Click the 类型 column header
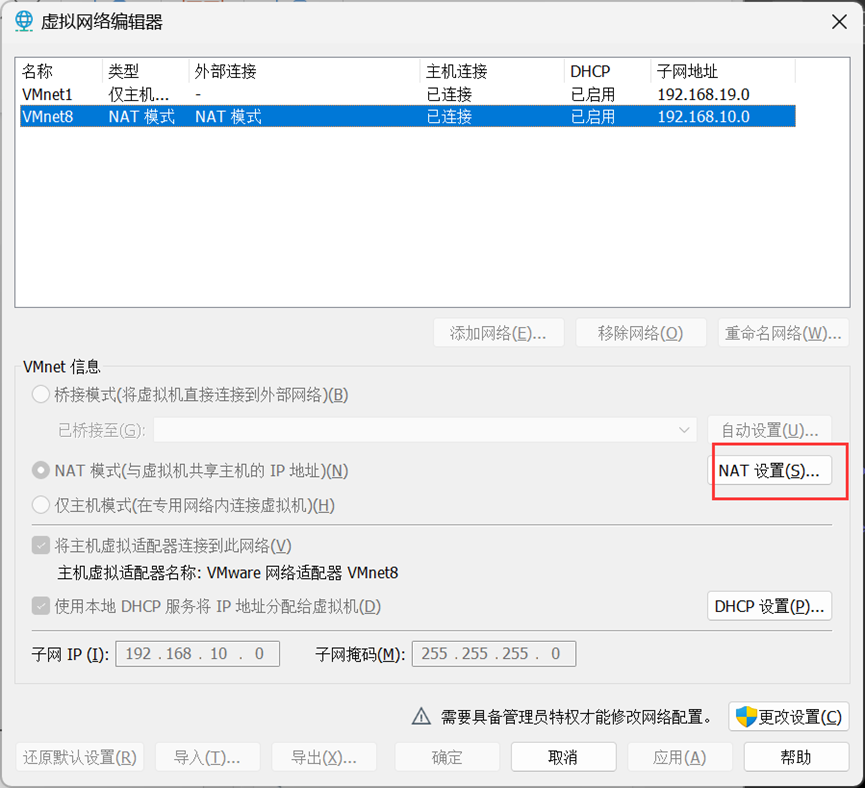The image size is (865, 788). (146, 71)
